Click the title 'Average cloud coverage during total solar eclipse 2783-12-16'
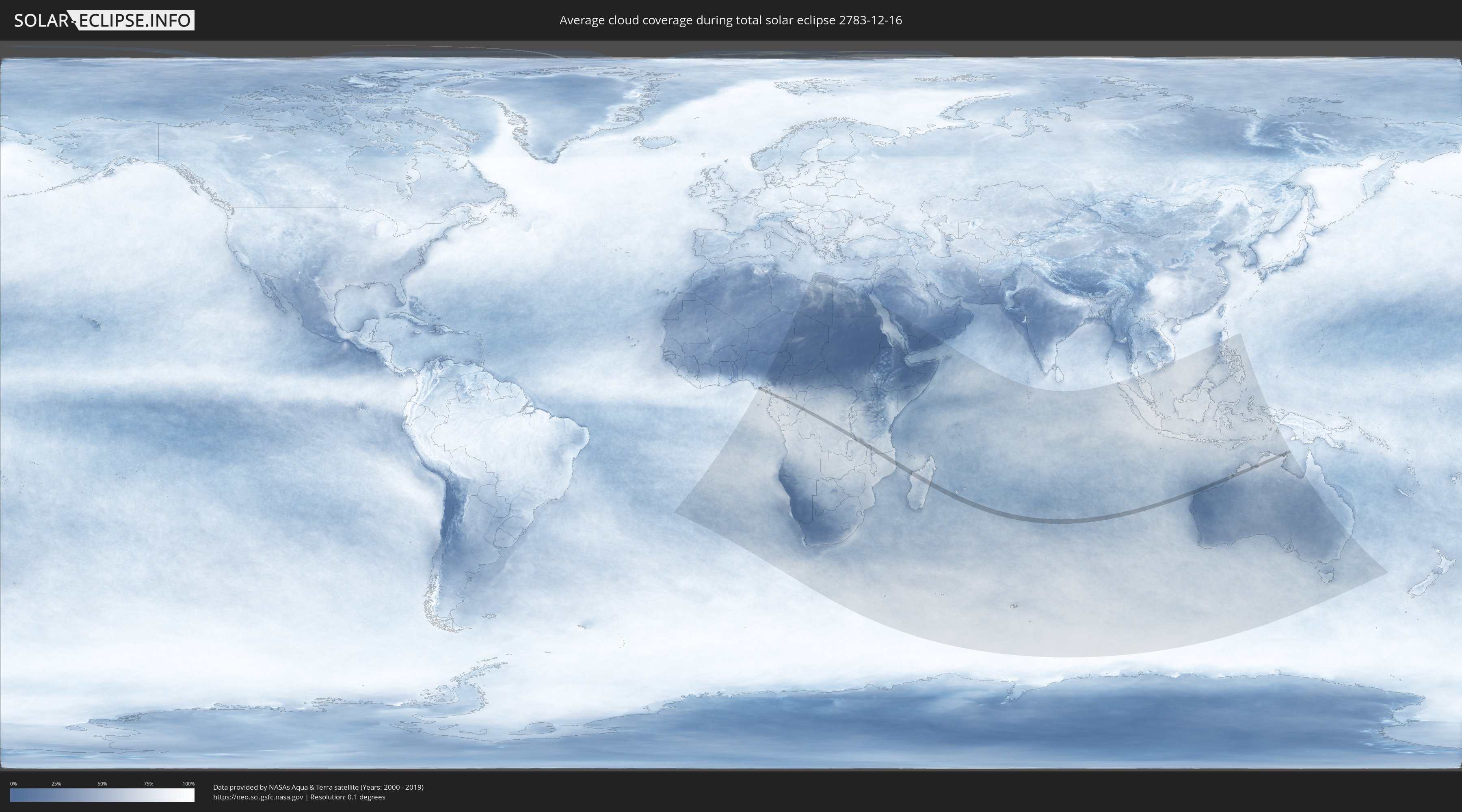Viewport: 1462px width, 812px height. [731, 20]
